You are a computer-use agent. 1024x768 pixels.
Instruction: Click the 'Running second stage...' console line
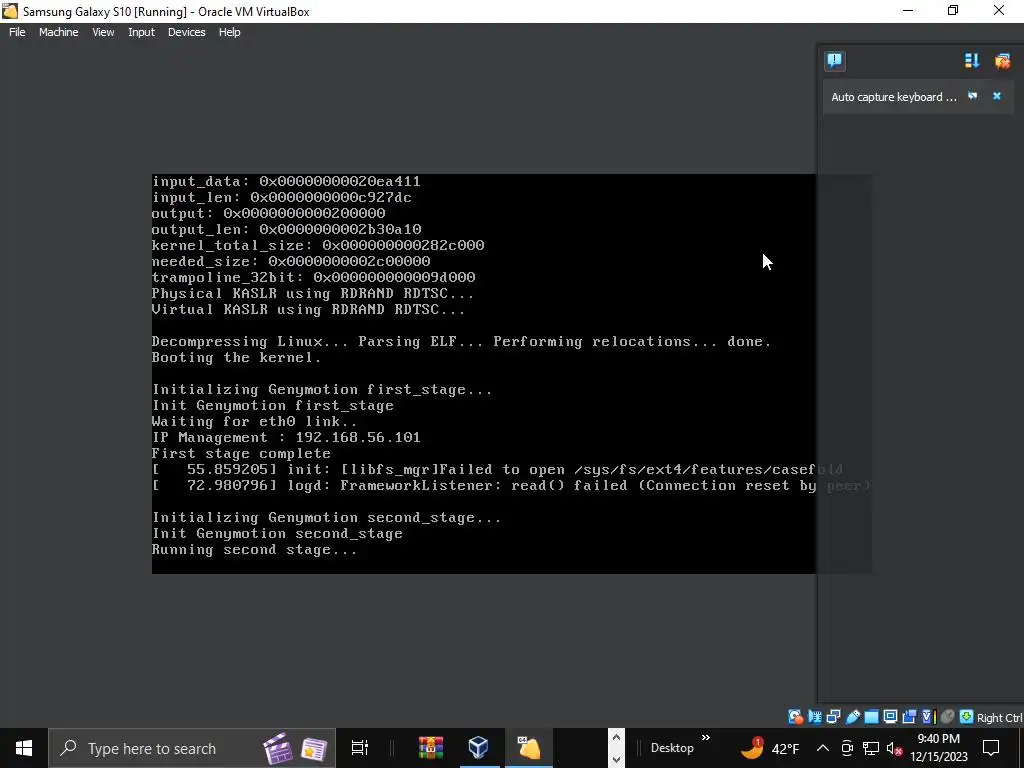click(x=255, y=550)
